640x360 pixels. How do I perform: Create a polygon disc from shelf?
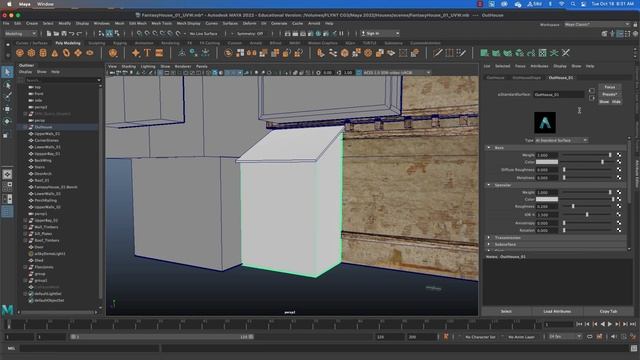[x=90, y=53]
